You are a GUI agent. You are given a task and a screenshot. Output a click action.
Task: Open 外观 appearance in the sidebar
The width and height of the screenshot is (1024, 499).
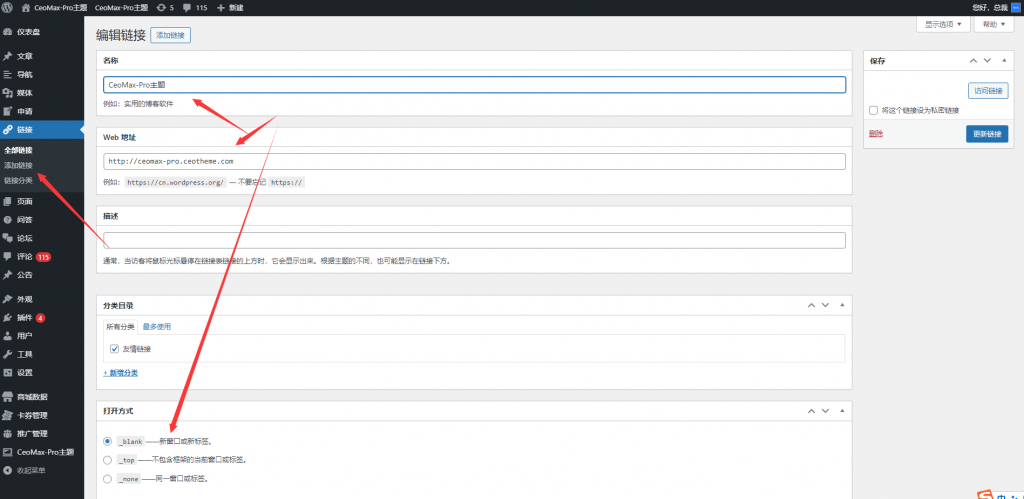tap(24, 299)
